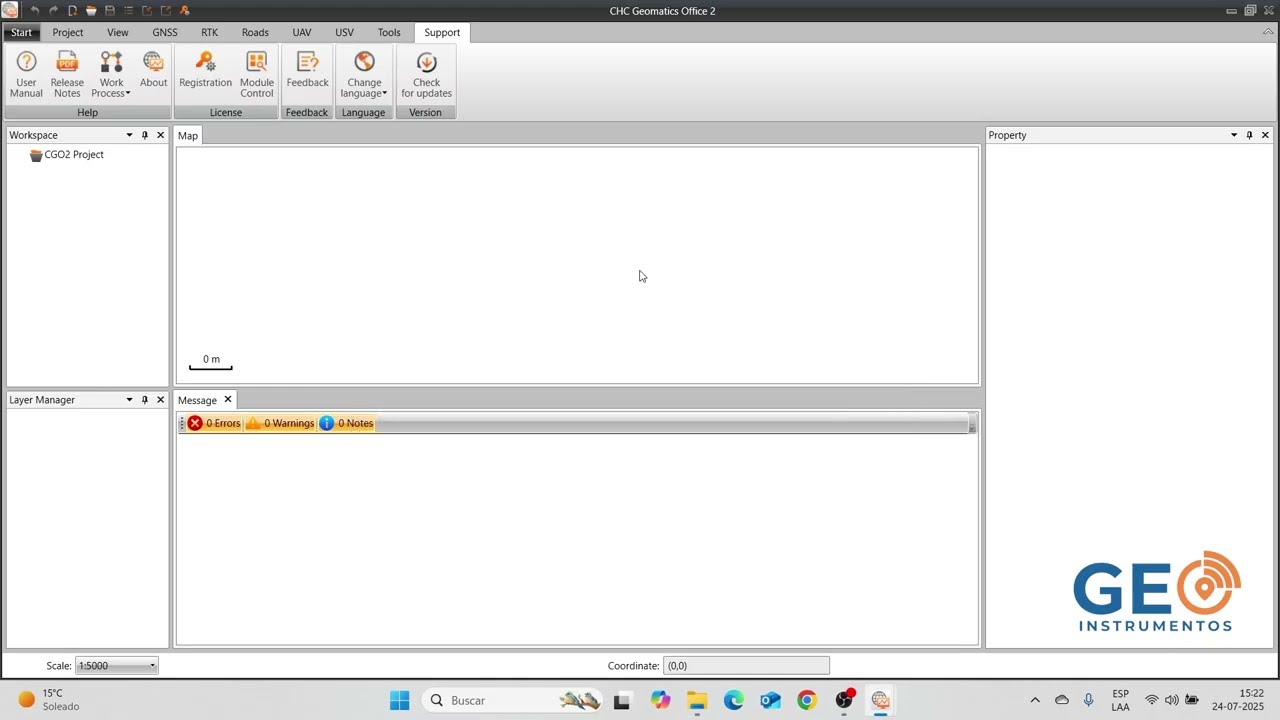Image resolution: width=1280 pixels, height=720 pixels.
Task: Collapse the ribbon with the chevron
Action: point(1268,32)
